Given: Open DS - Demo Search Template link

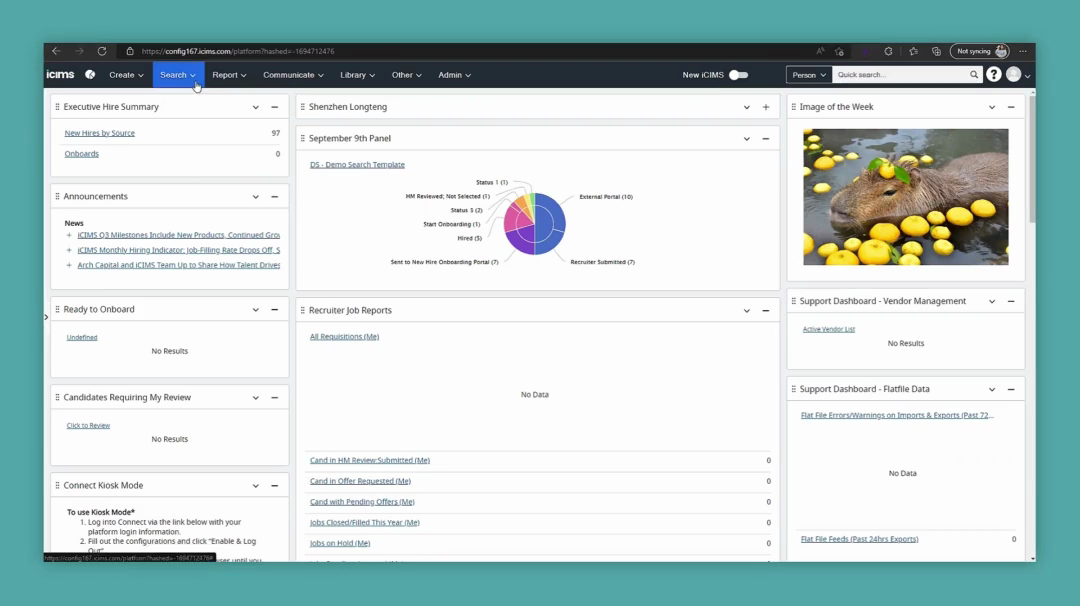Looking at the screenshot, I should [x=357, y=165].
